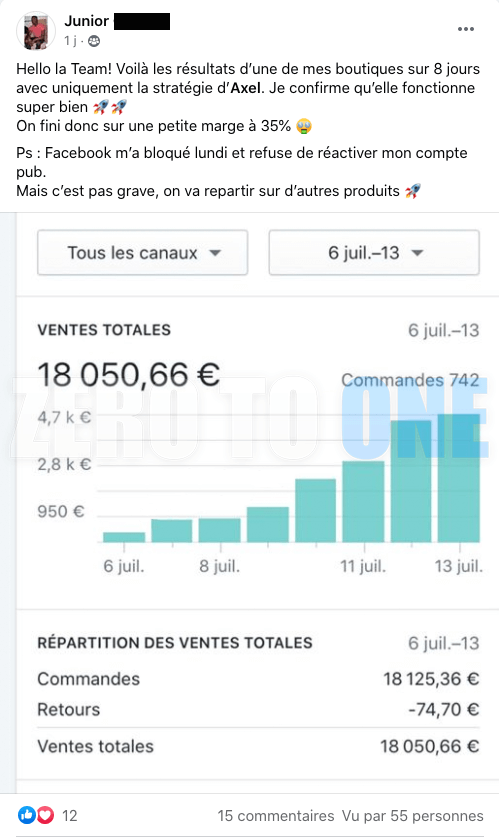The image size is (499, 838).
Task: Click the Vu par 55 personnes text
Action: [x=412, y=816]
